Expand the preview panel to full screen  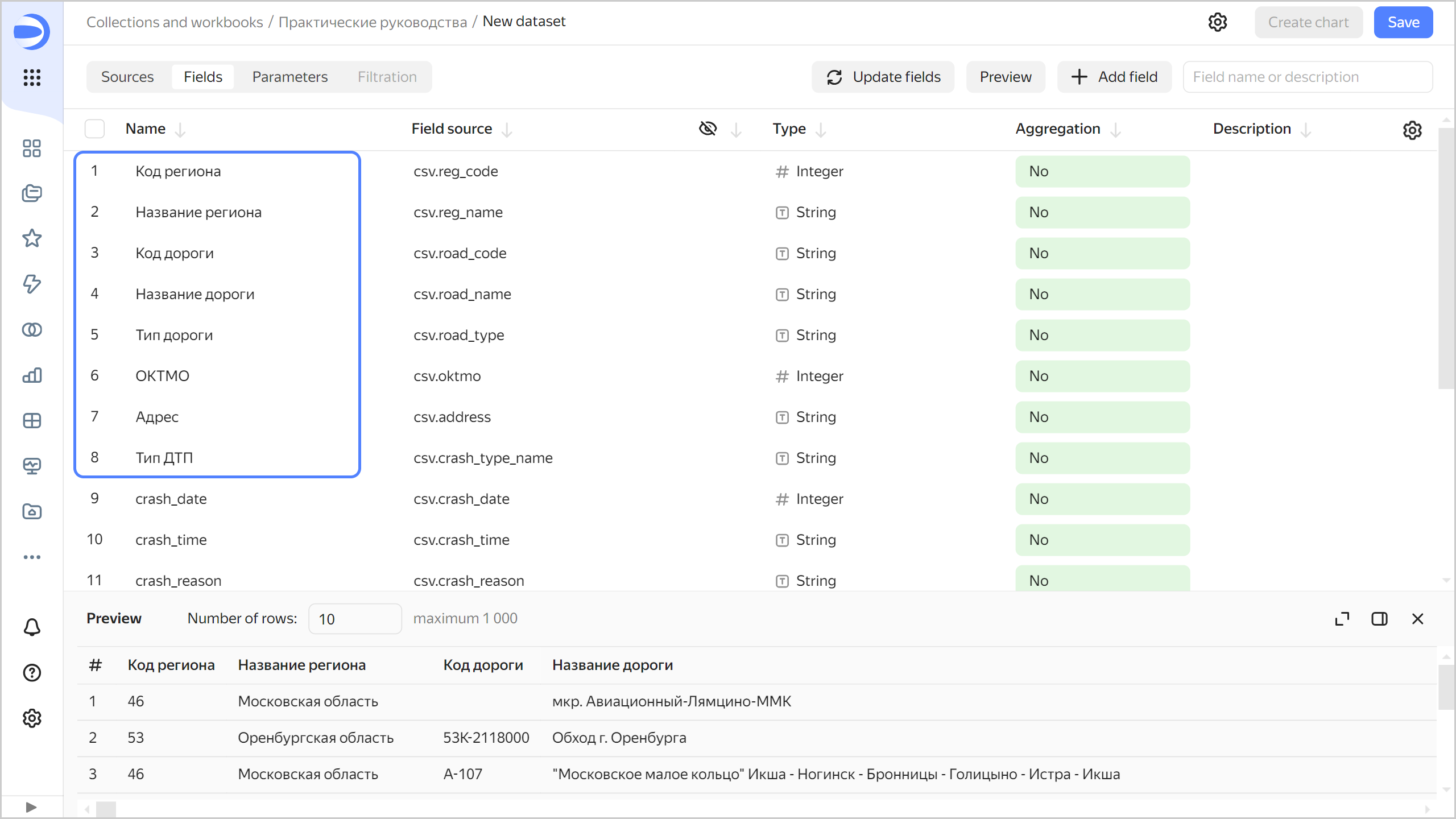point(1342,619)
